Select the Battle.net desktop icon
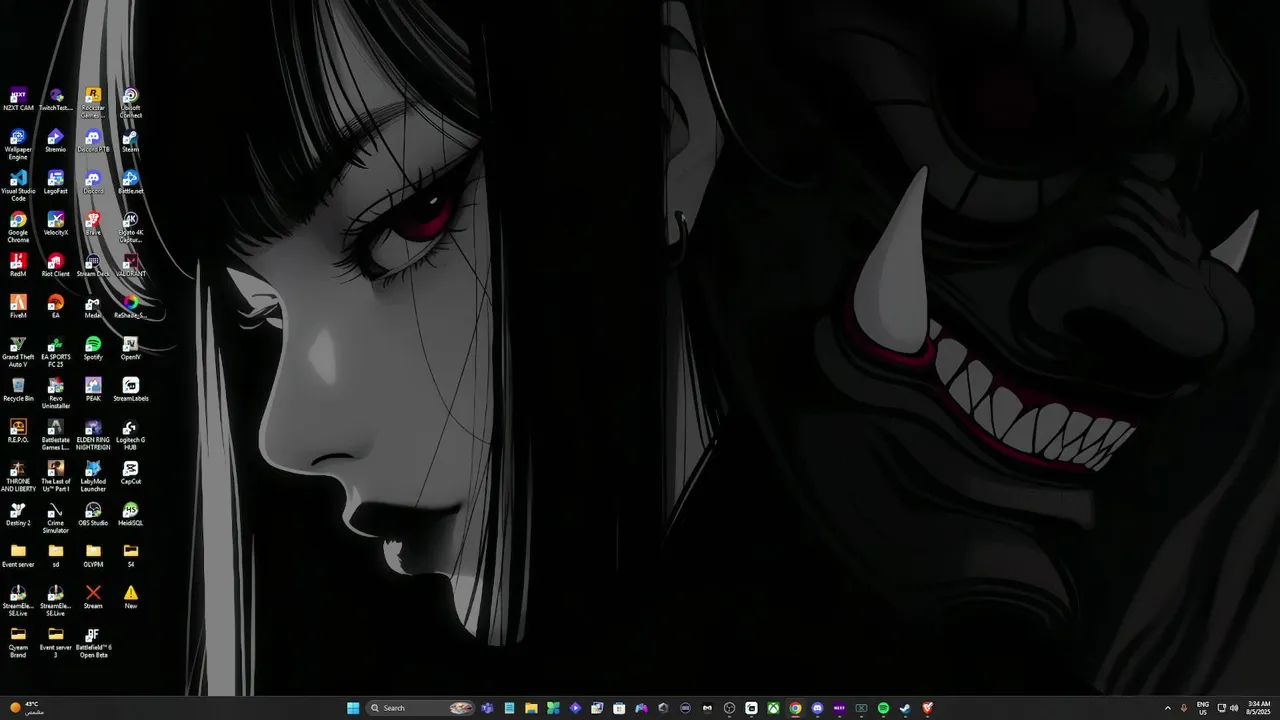 click(x=130, y=182)
